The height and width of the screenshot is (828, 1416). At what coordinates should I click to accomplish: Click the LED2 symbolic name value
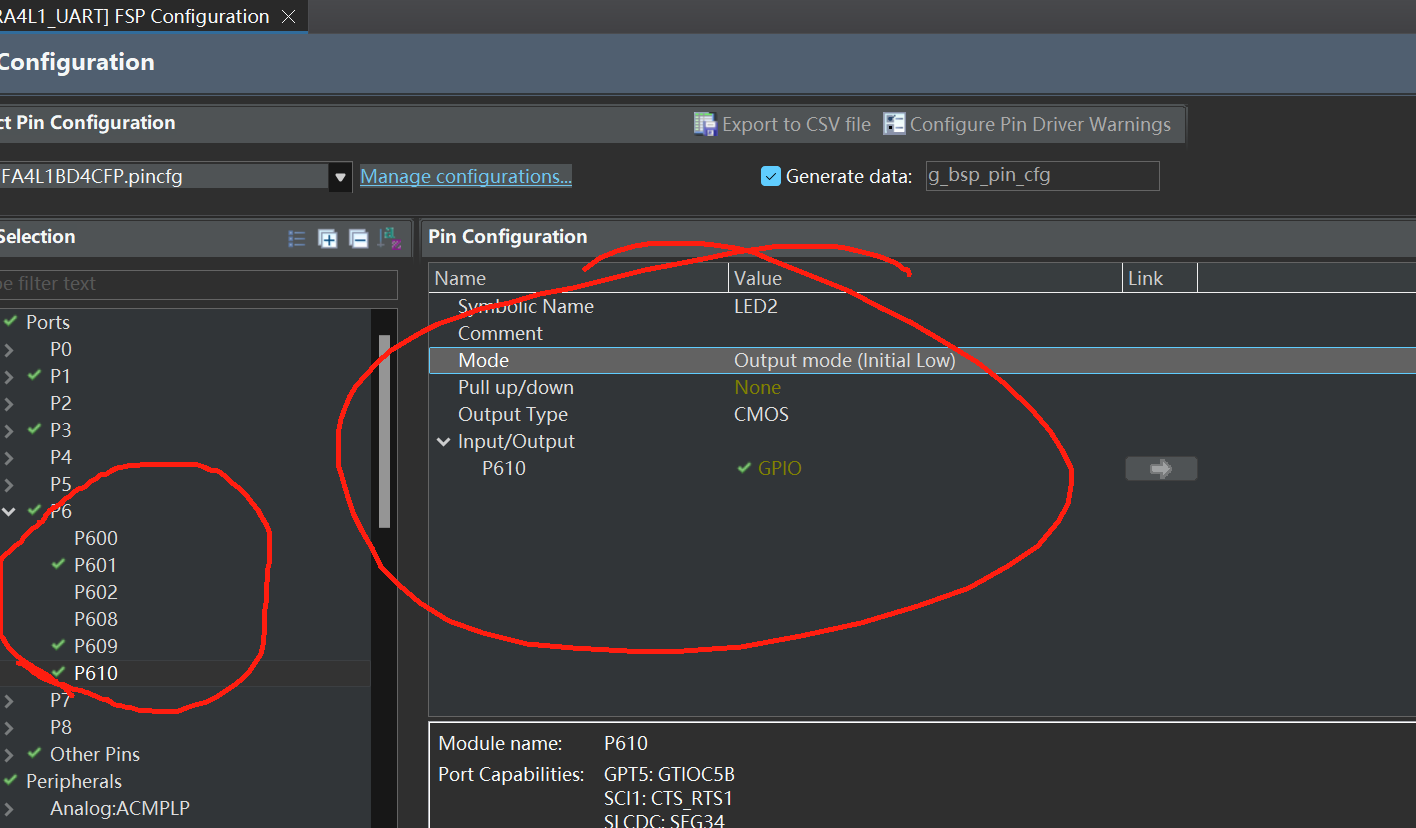(756, 307)
